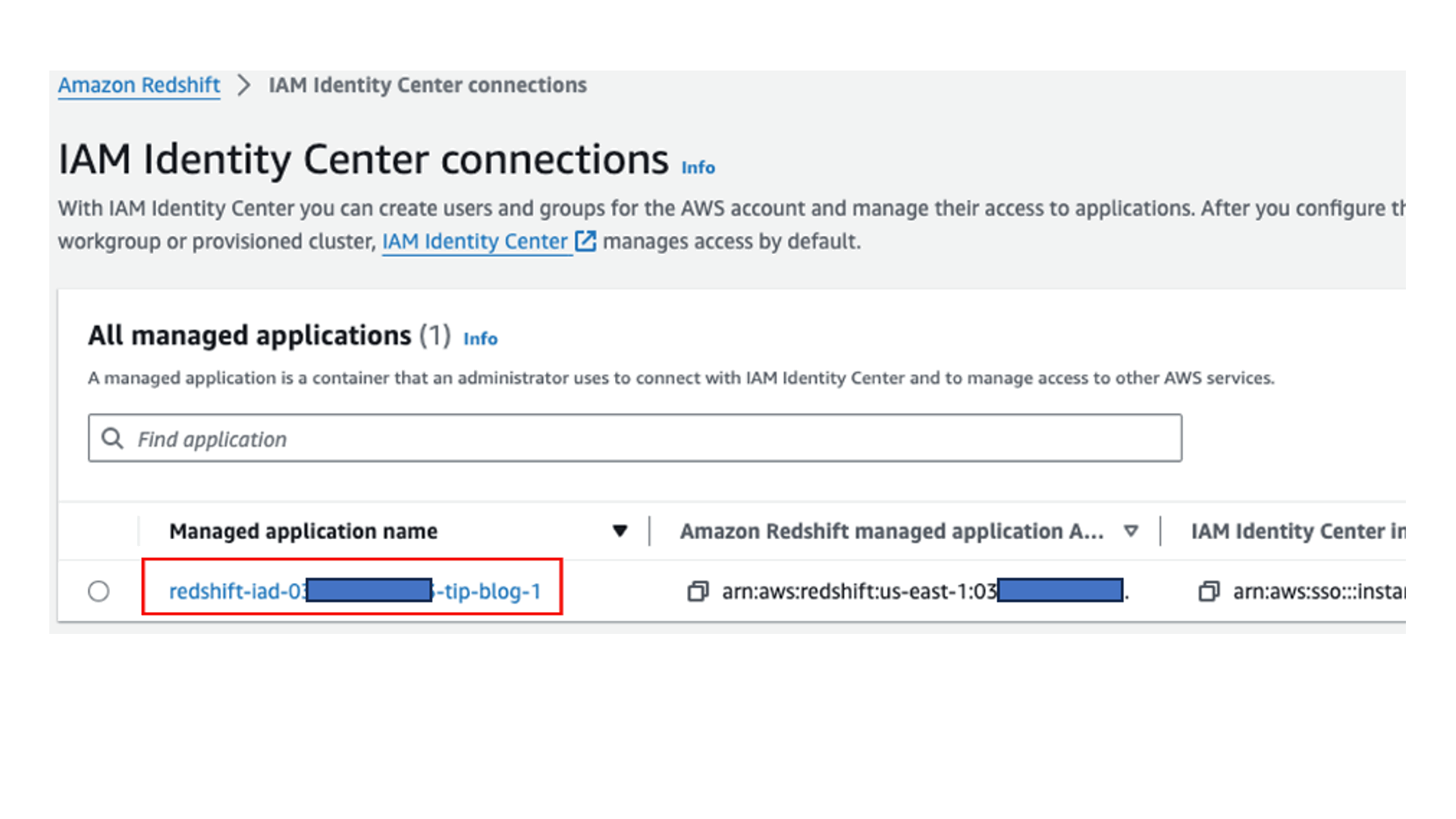Click the external link icon beside IAM Identity Center
1456x819 pixels.
585,241
